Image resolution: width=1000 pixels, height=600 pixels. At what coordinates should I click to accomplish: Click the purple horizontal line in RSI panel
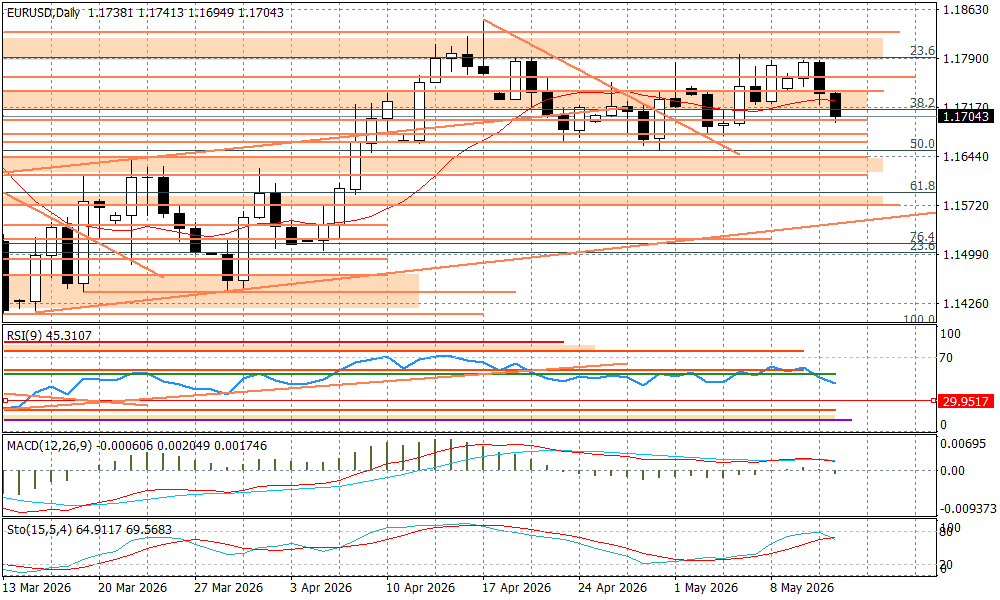click(427, 420)
